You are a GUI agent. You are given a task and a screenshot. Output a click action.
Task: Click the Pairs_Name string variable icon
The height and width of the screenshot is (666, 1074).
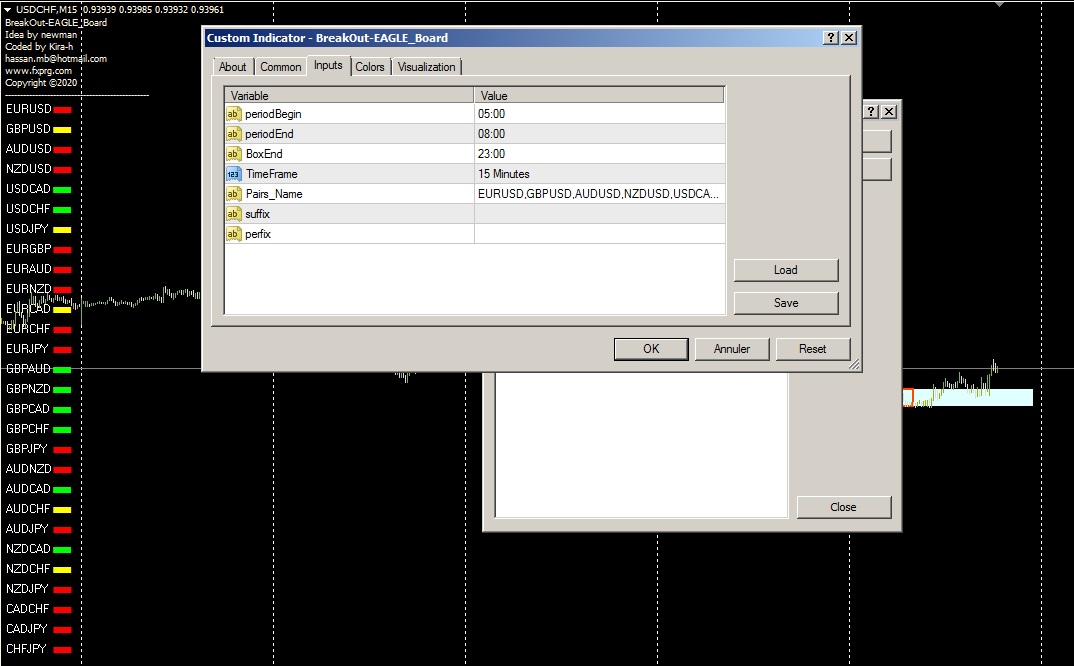click(234, 194)
